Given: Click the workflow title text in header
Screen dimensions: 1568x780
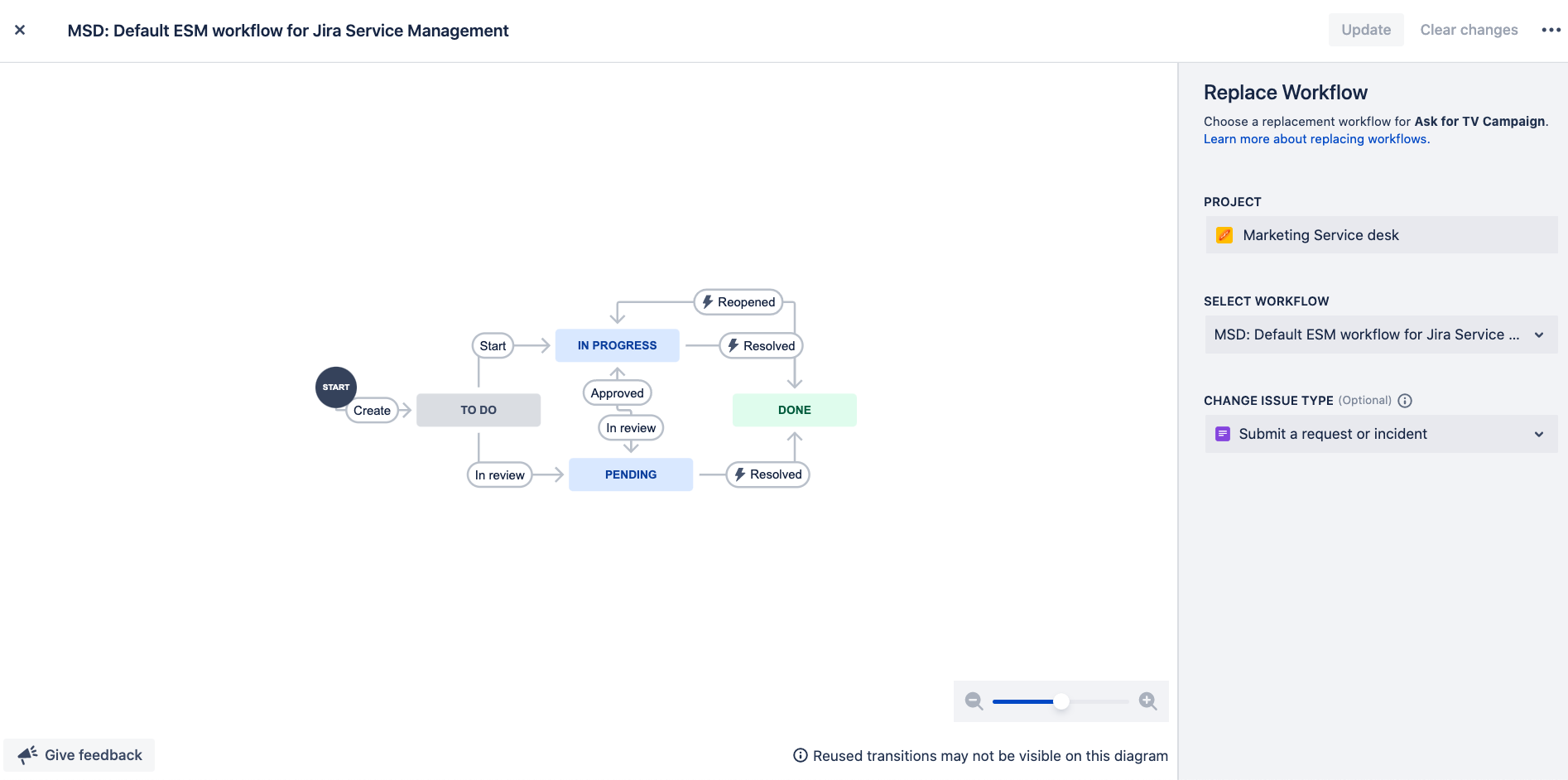Looking at the screenshot, I should click(288, 31).
